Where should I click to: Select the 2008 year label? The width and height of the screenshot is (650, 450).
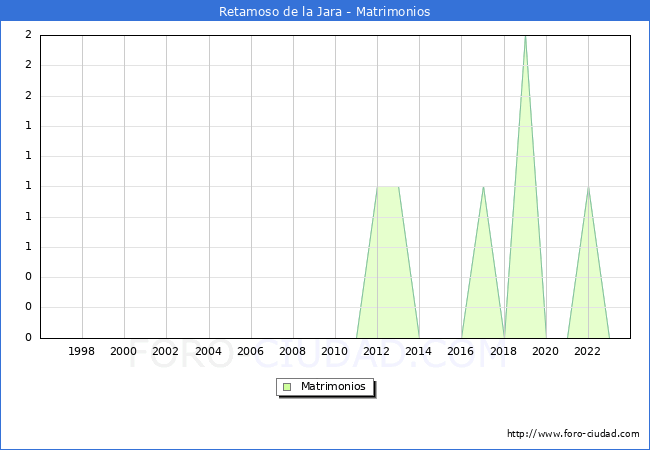[293, 351]
